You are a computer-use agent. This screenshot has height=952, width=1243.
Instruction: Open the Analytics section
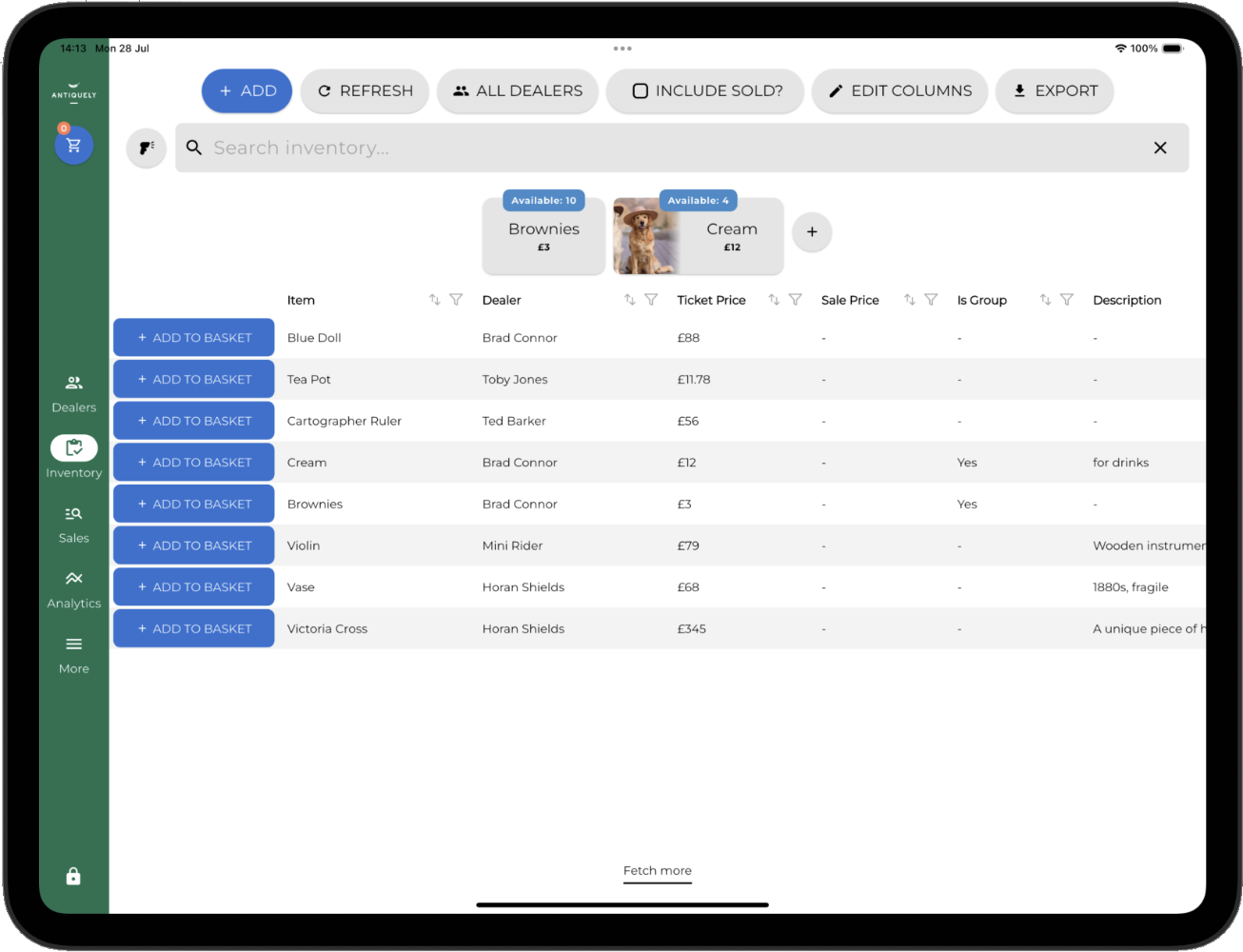coord(73,590)
